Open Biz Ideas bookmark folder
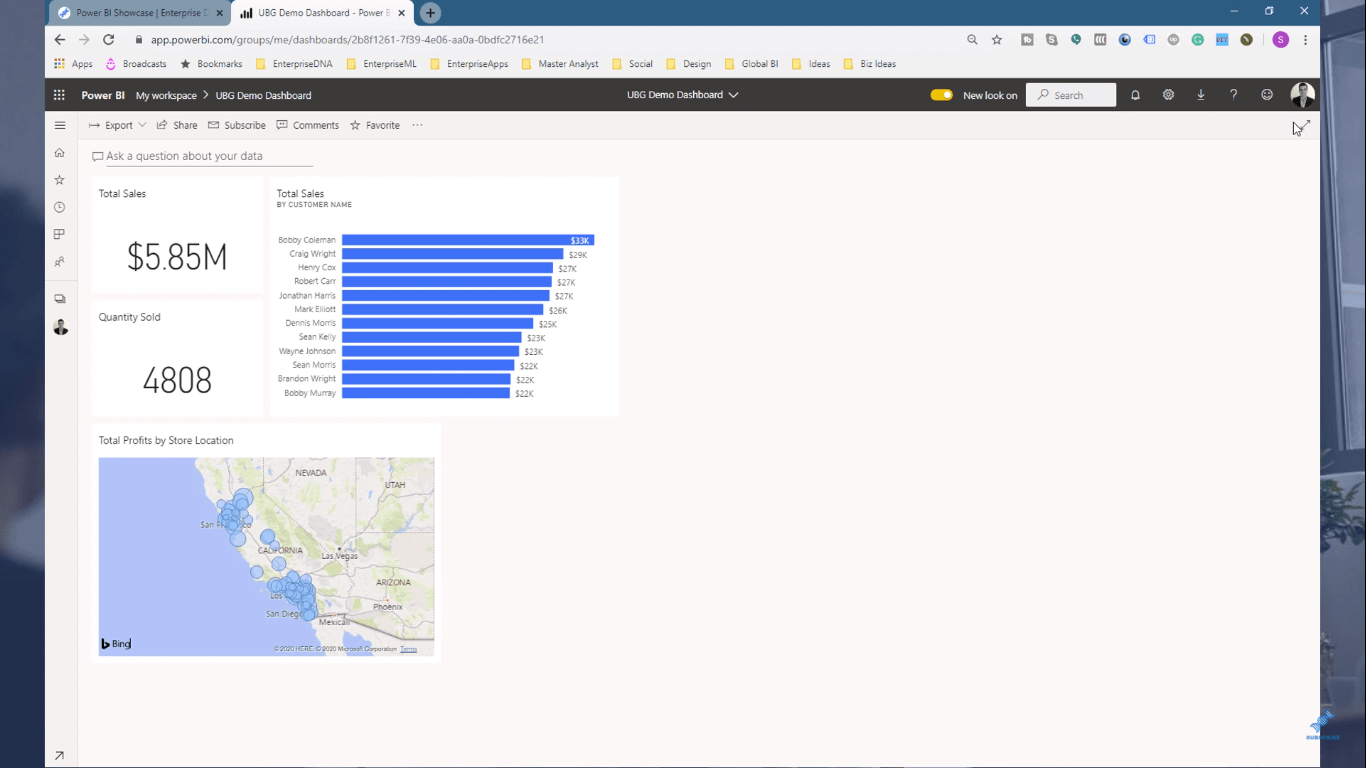The image size is (1366, 768). click(x=870, y=64)
